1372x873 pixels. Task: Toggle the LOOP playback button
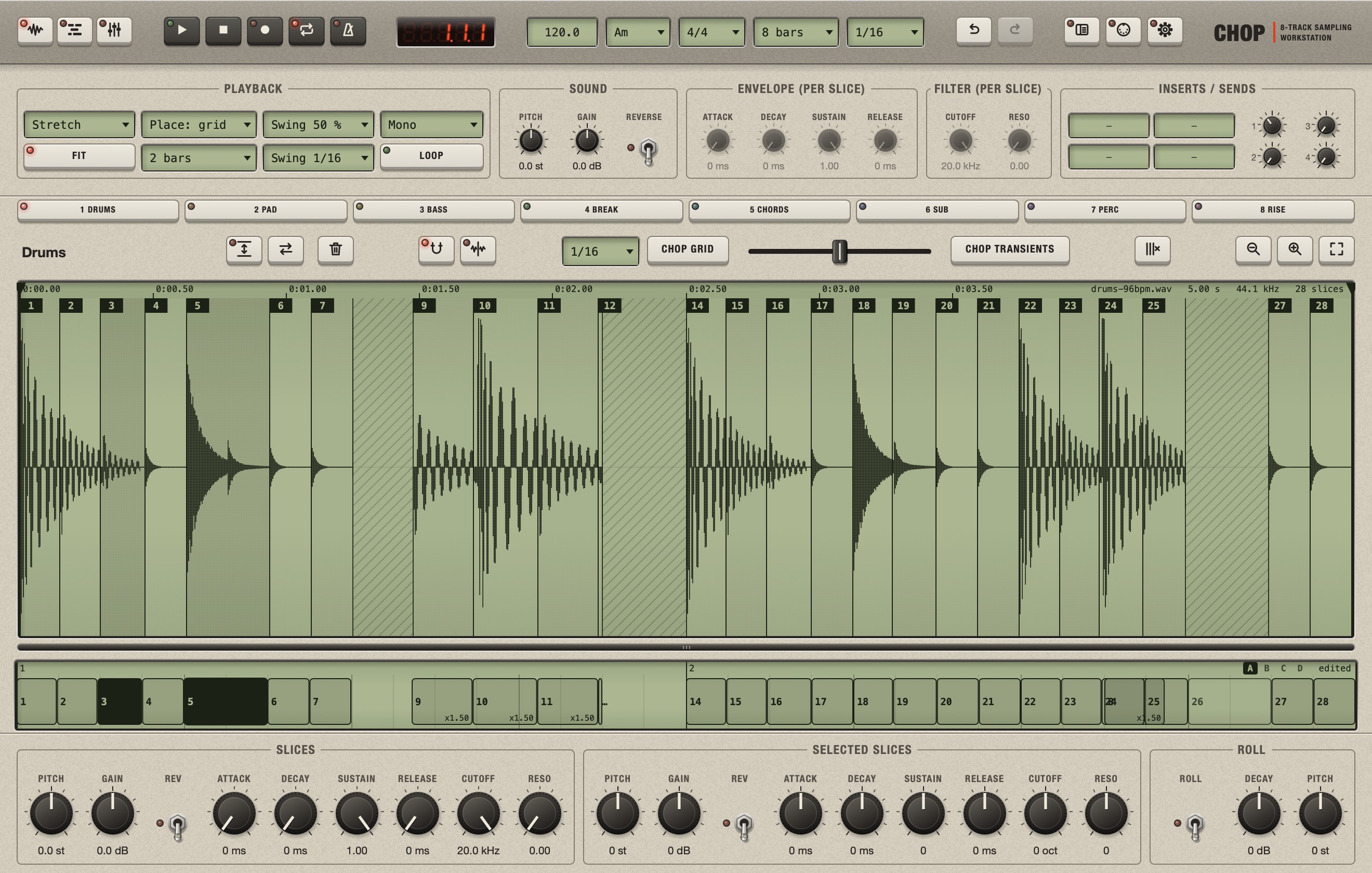(x=431, y=155)
